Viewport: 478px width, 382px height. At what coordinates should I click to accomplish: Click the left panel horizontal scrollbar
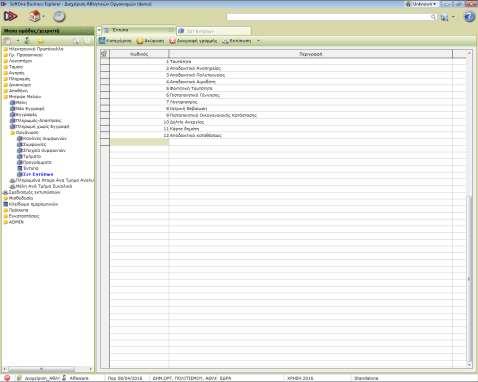[x=47, y=369]
